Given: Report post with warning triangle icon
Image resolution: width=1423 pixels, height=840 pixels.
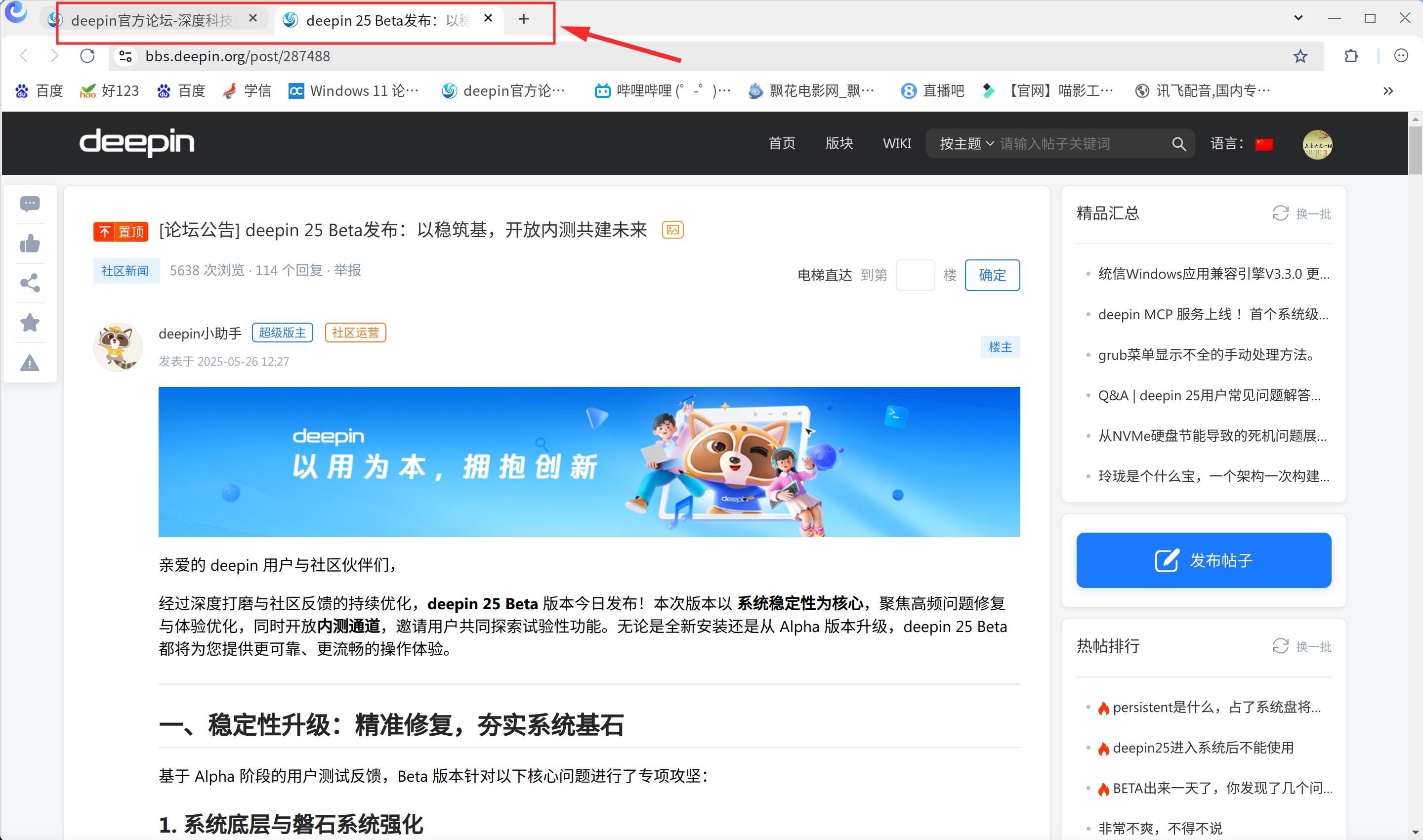Looking at the screenshot, I should (30, 363).
